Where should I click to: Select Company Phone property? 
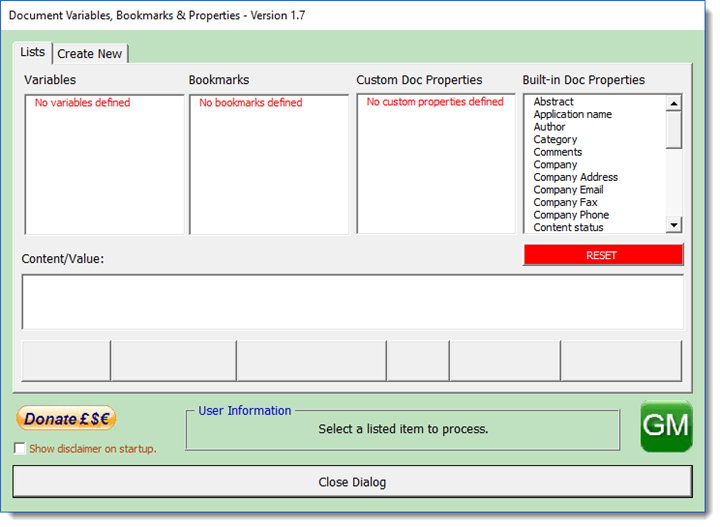pos(571,215)
